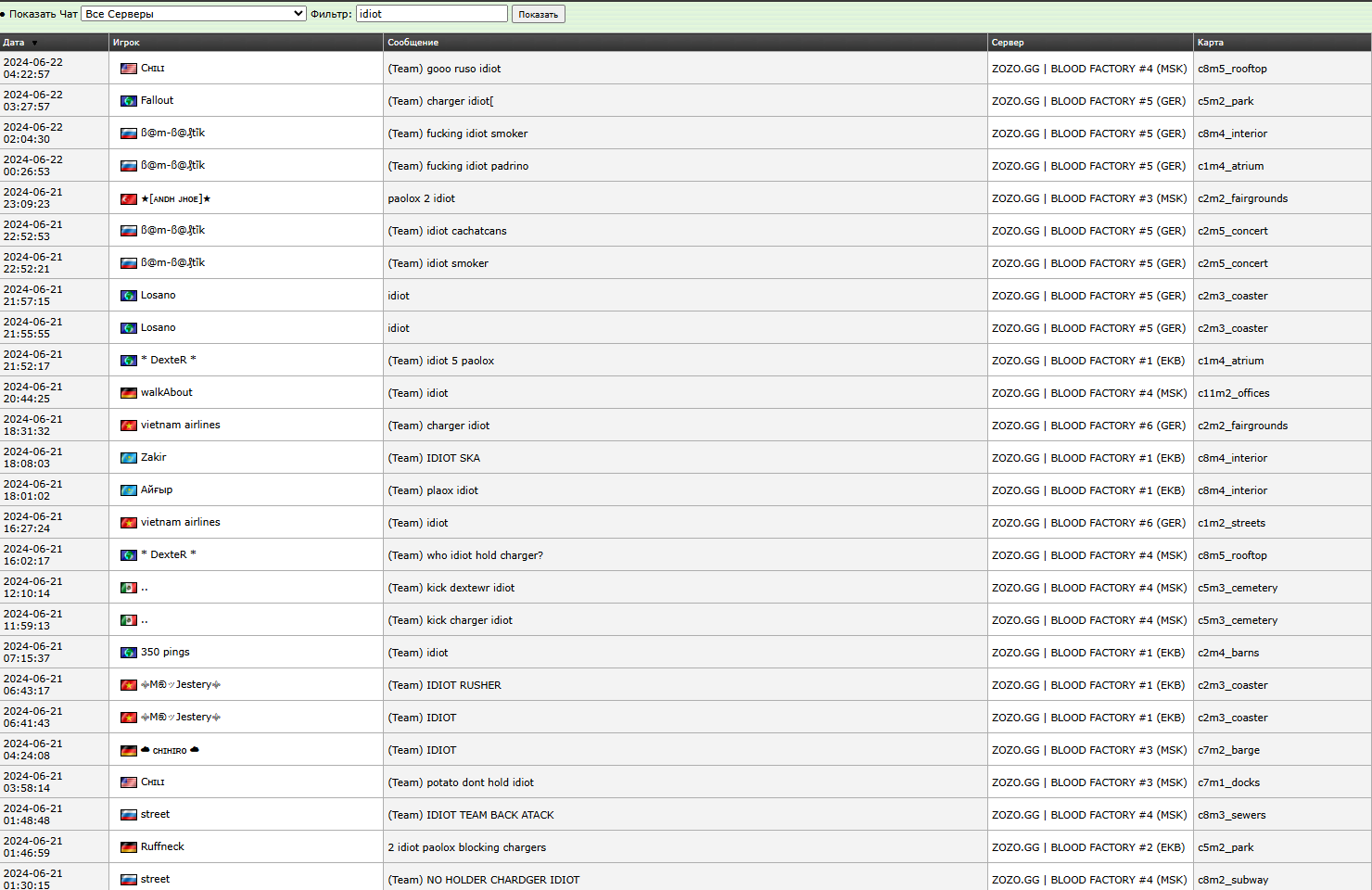The height and width of the screenshot is (890, 1372).
Task: Click the flag icon beside Zakir
Action: click(x=129, y=458)
